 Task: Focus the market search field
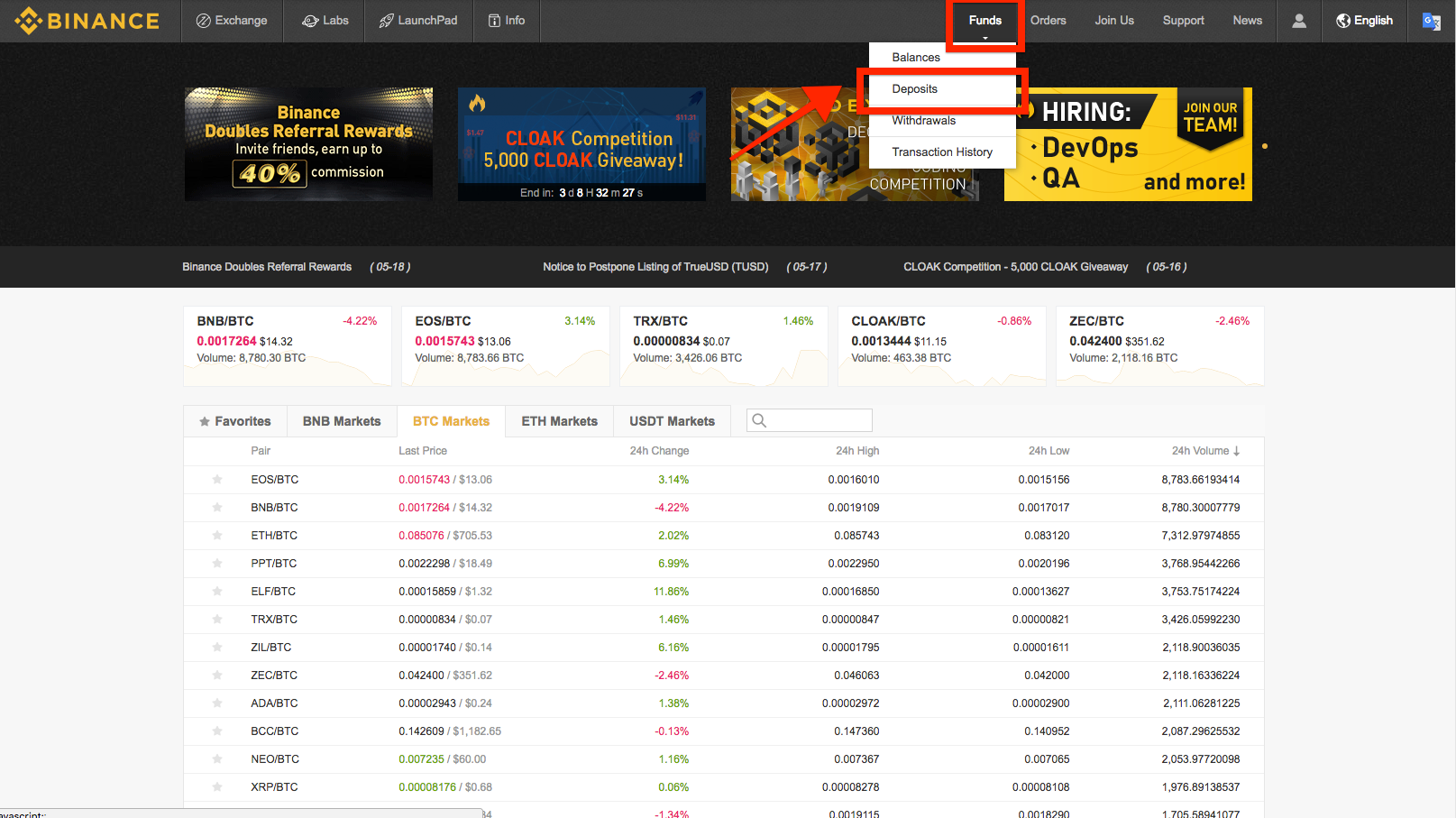(x=810, y=420)
